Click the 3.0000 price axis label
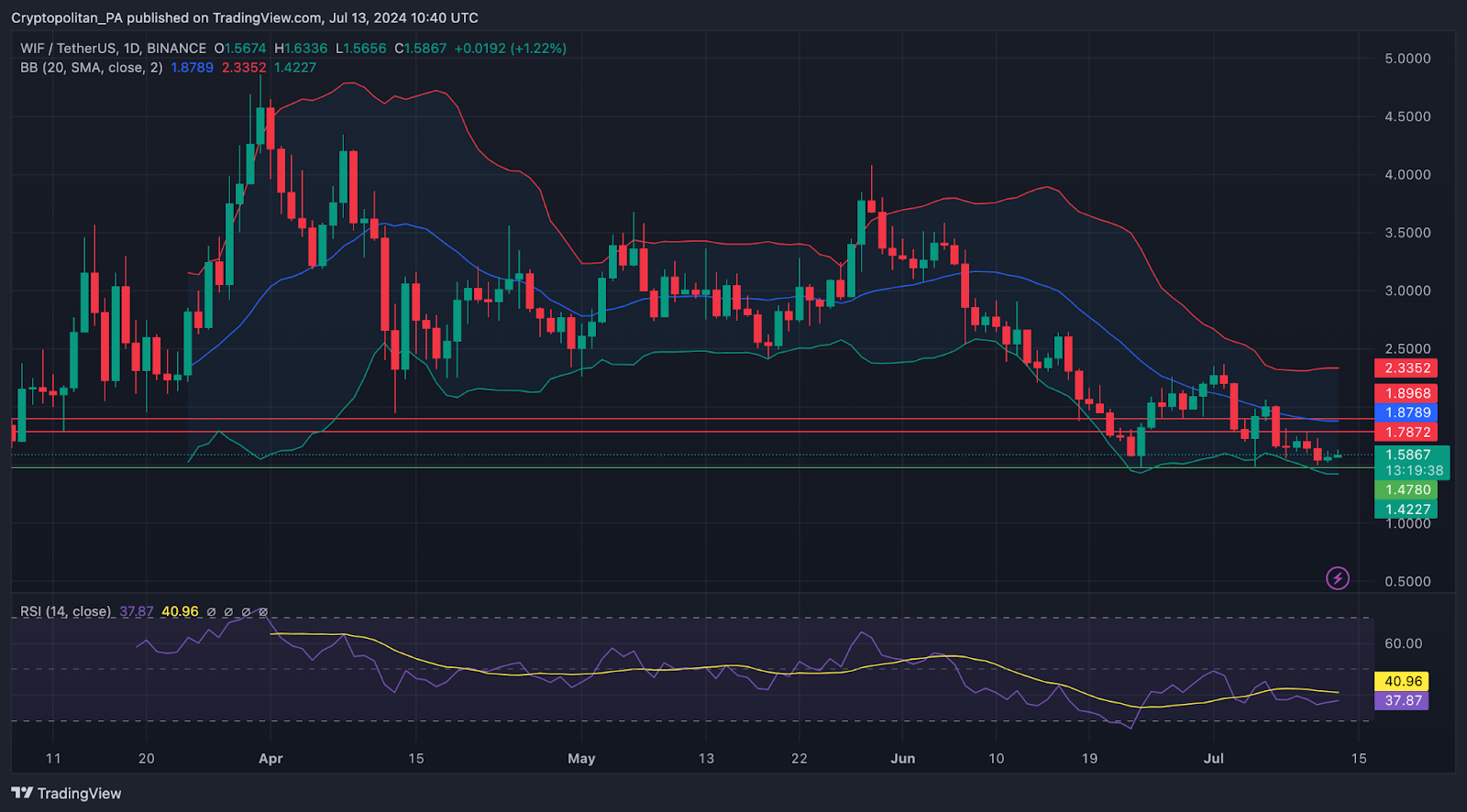This screenshot has height=812, width=1467. click(x=1407, y=291)
